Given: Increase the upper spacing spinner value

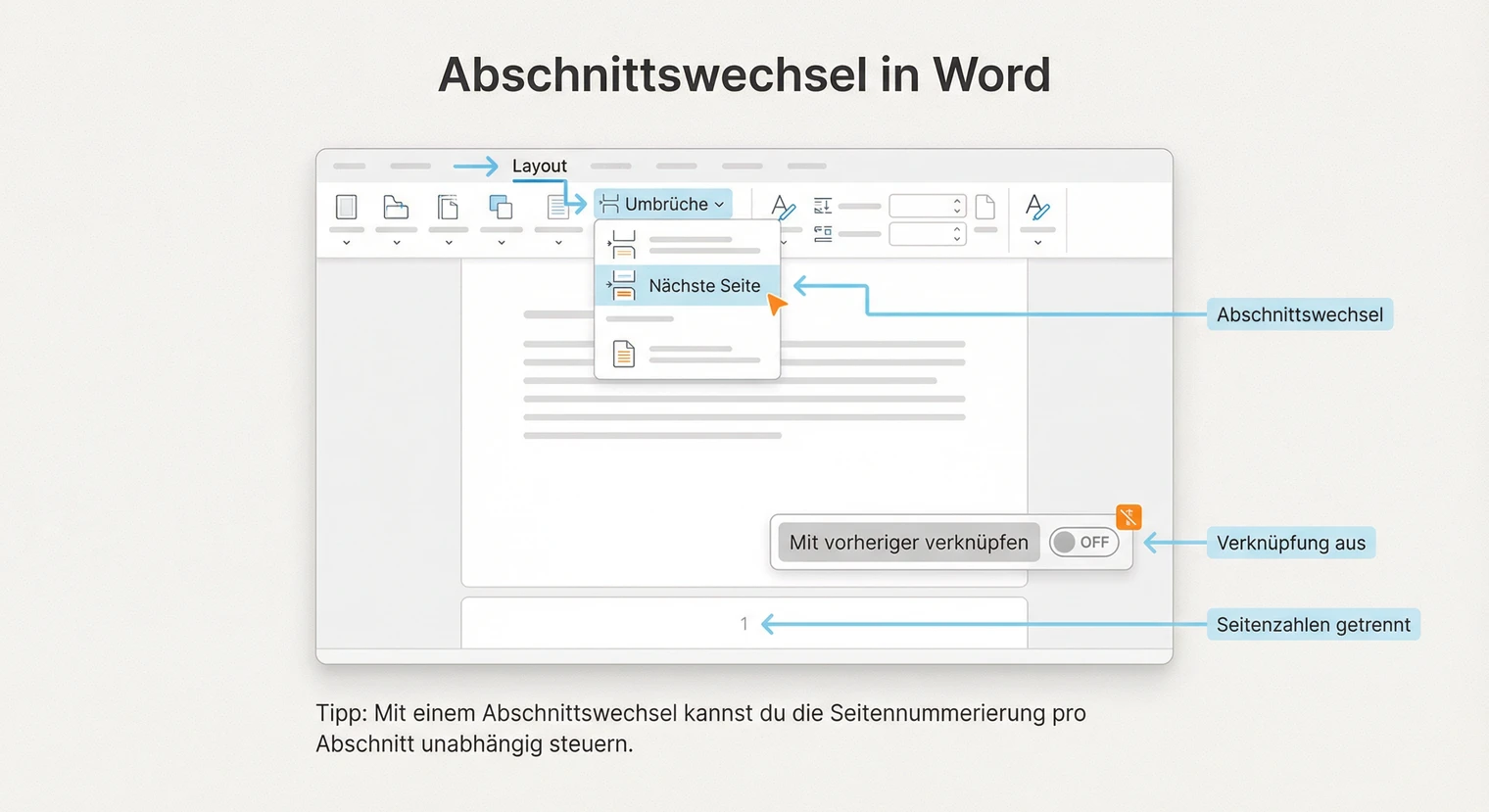Looking at the screenshot, I should pyautogui.click(x=955, y=199).
